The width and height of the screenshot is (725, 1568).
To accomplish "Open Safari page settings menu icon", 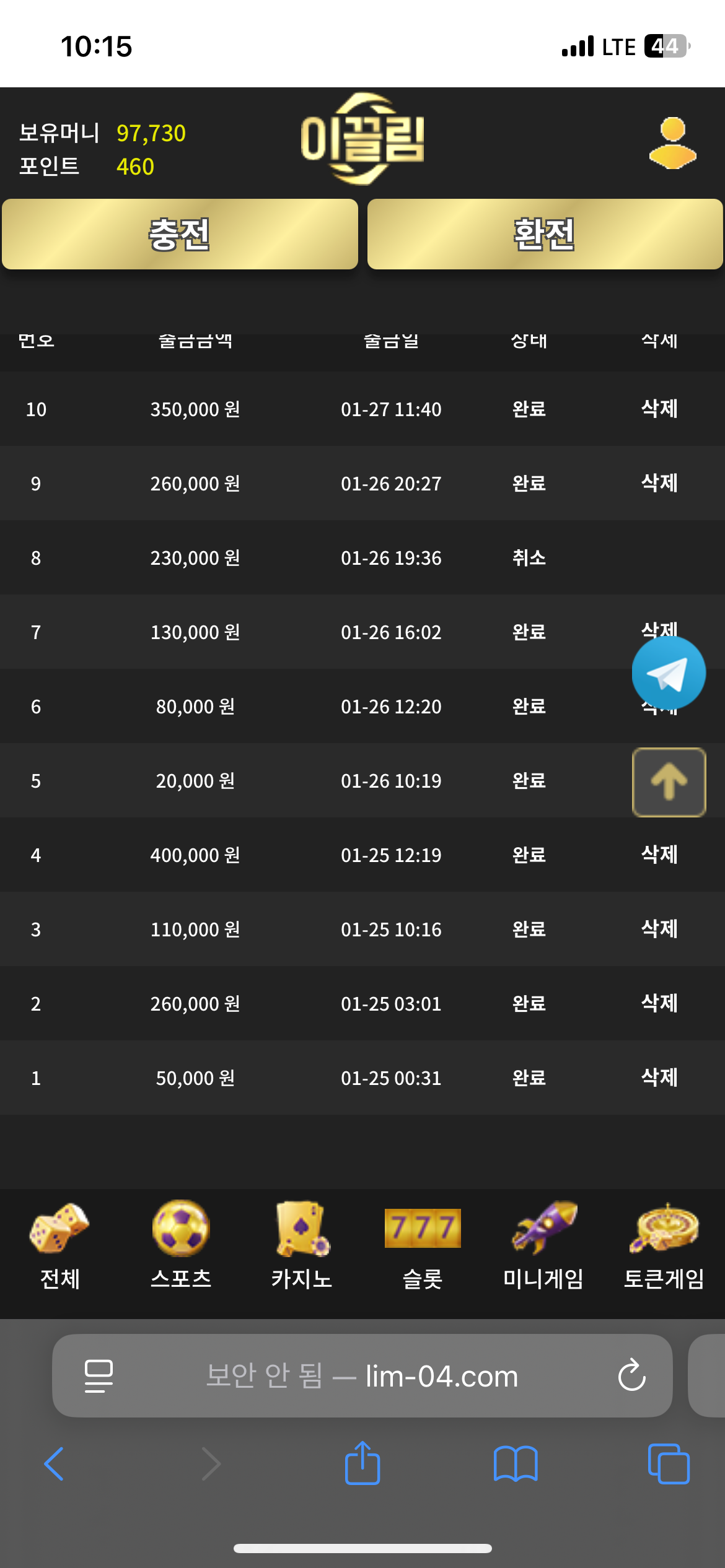I will tap(99, 1375).
